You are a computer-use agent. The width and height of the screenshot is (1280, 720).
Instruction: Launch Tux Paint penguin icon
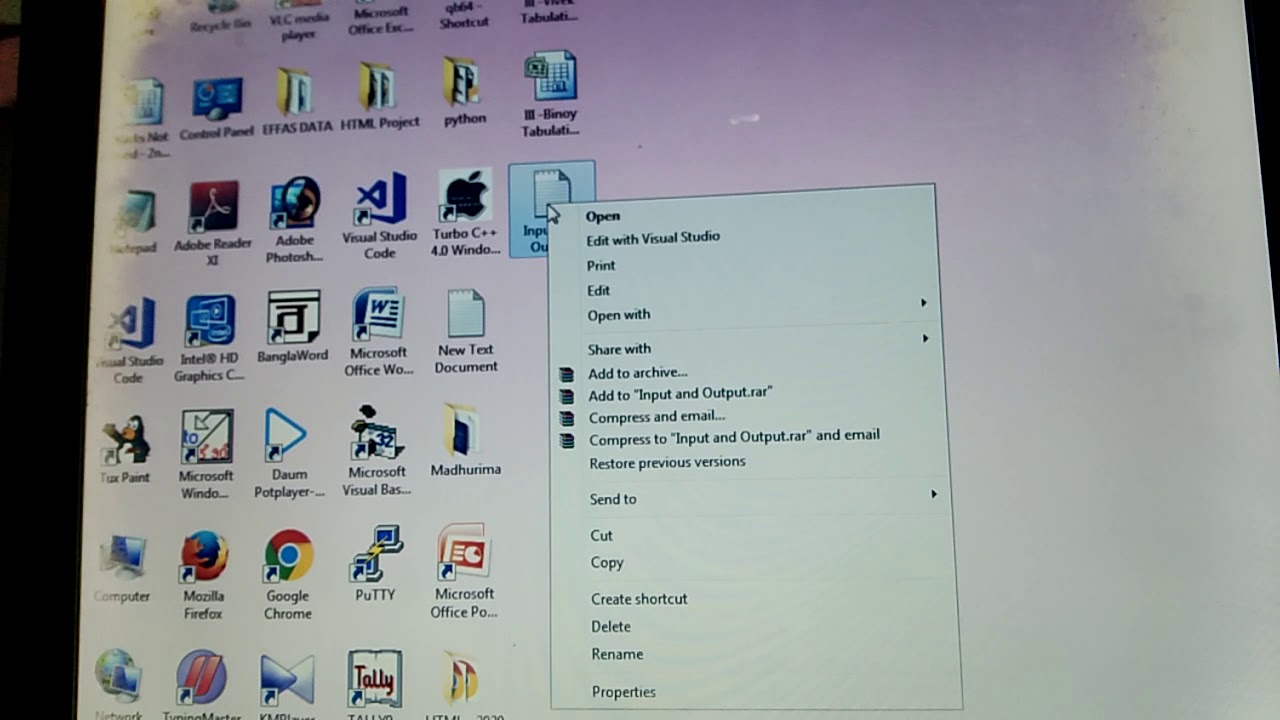[125, 450]
